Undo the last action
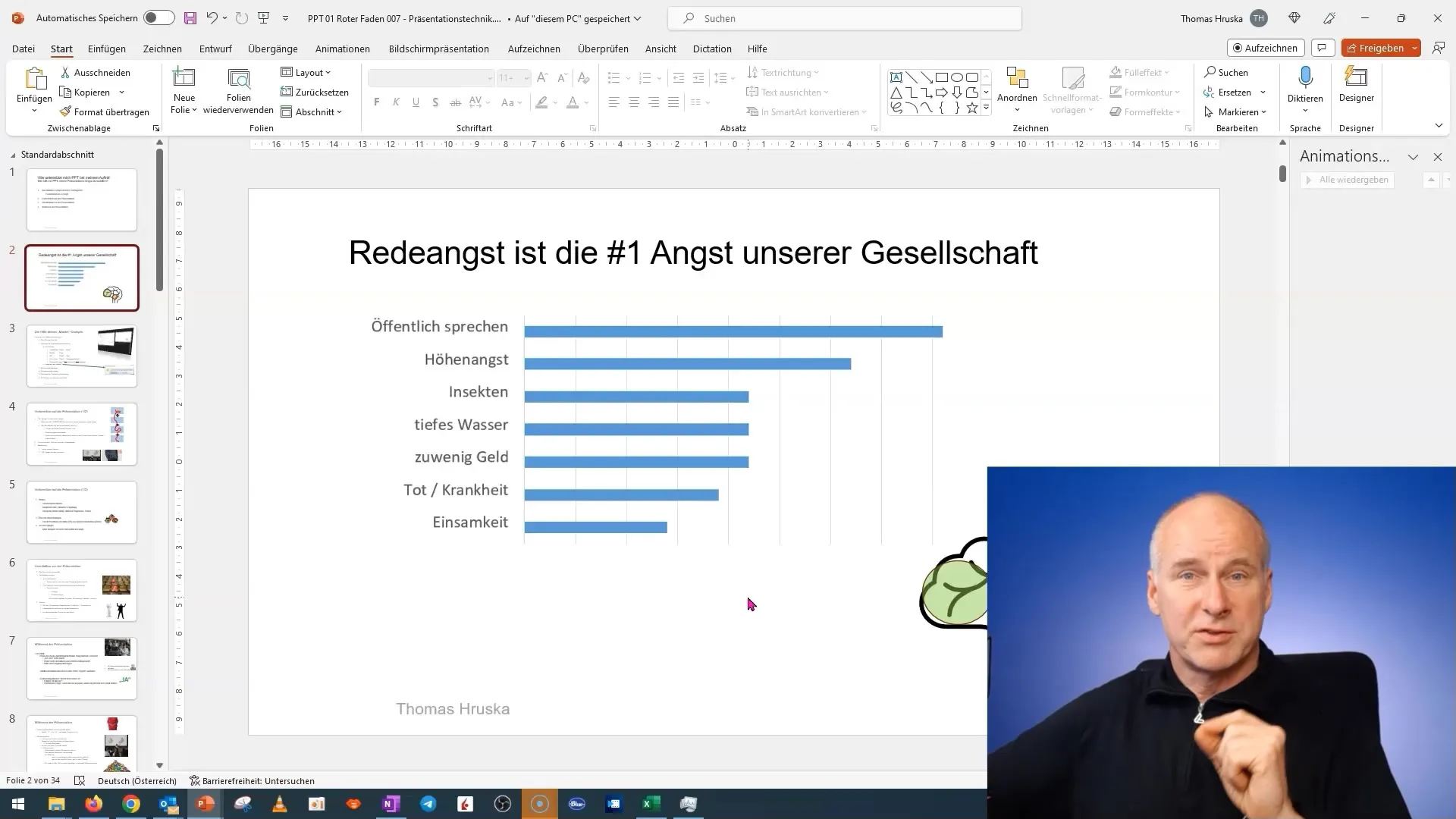This screenshot has height=819, width=1456. click(212, 18)
